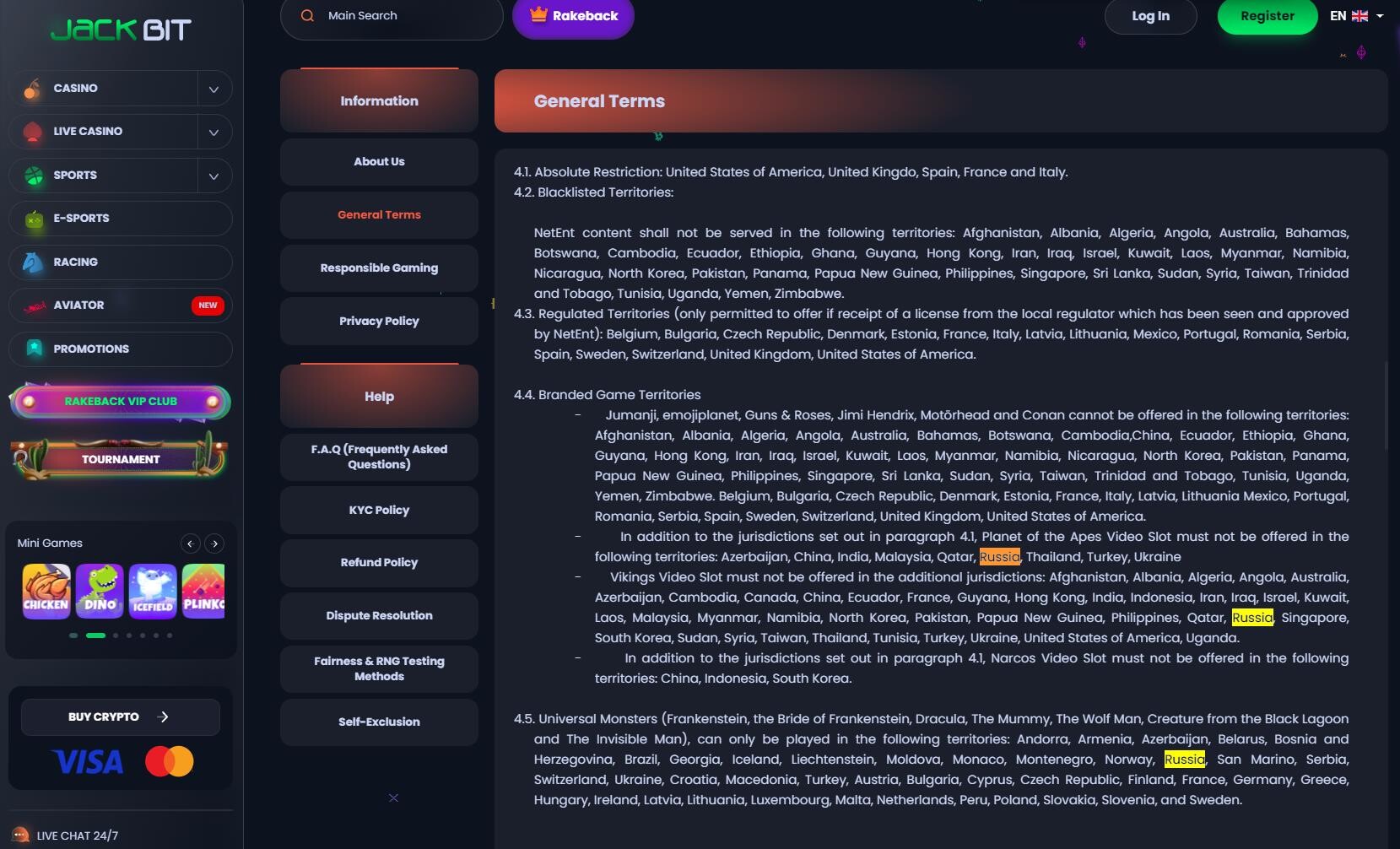Click the search magnifier icon

click(307, 15)
